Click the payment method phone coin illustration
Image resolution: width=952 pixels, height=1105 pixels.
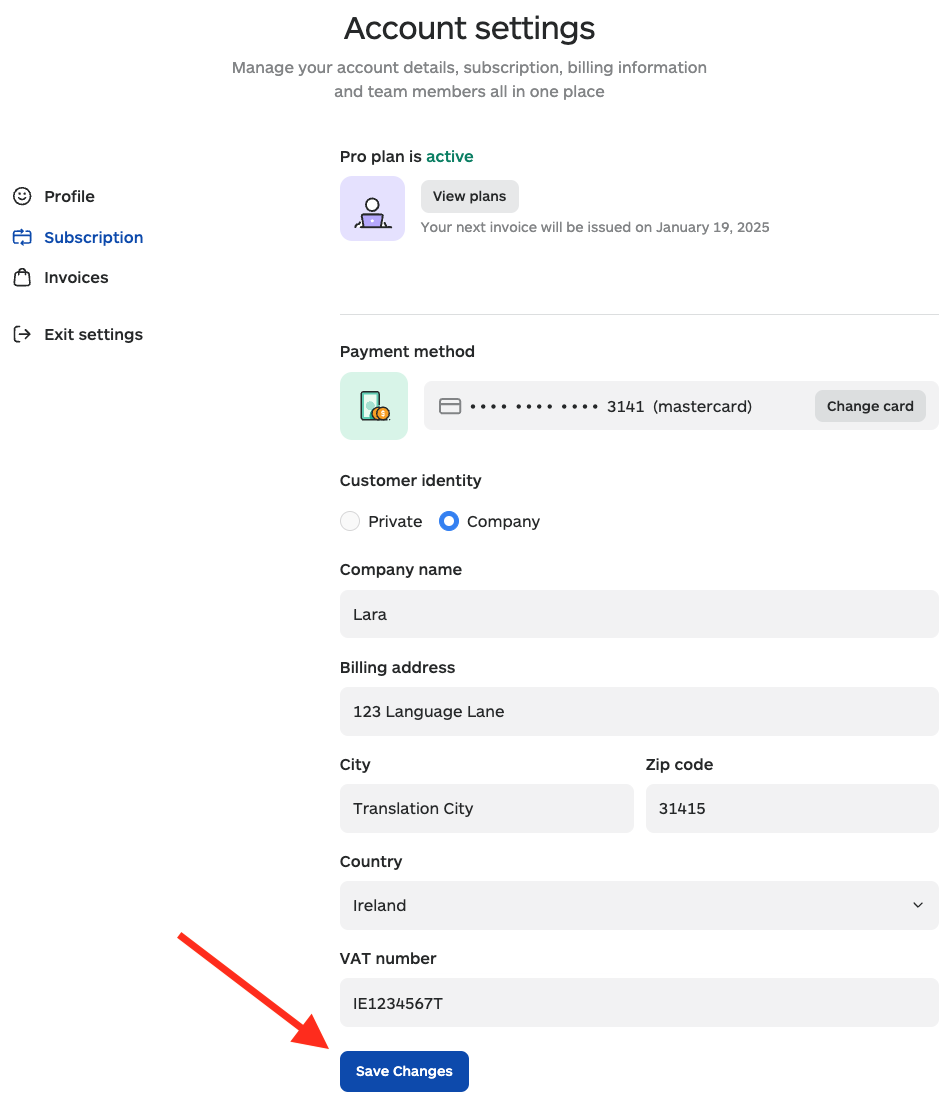tap(373, 406)
